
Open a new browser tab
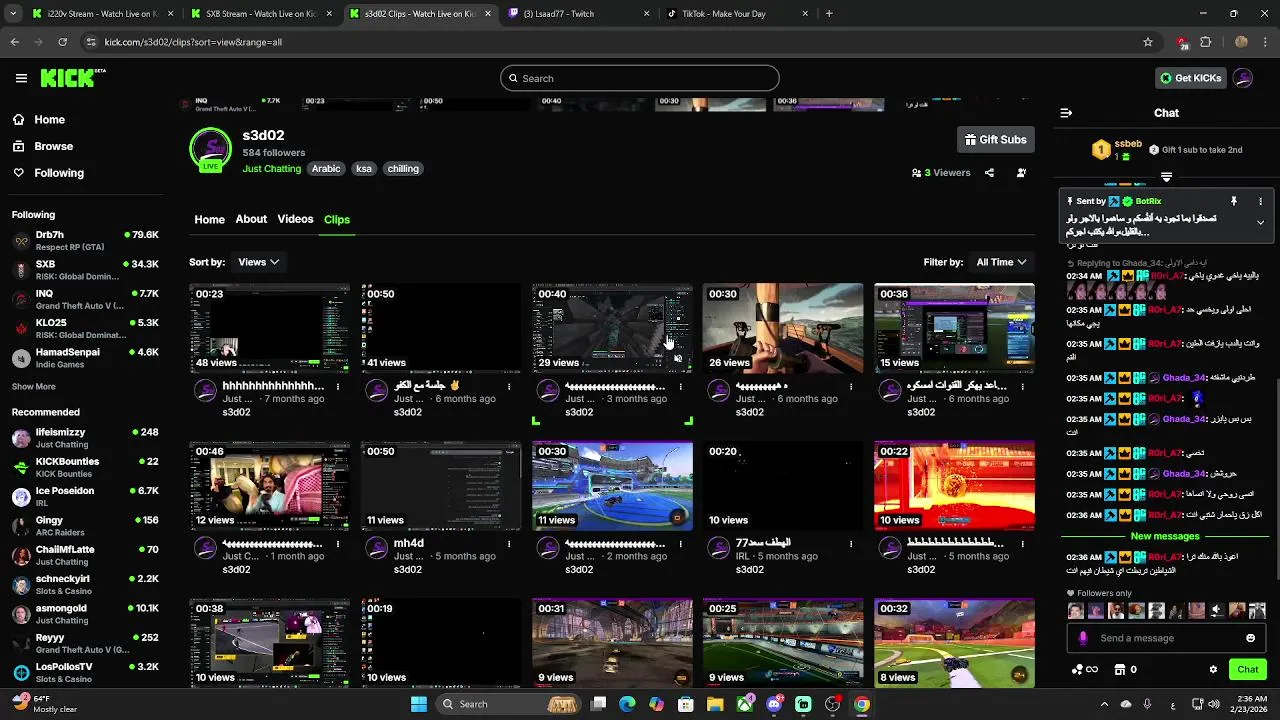coord(829,14)
